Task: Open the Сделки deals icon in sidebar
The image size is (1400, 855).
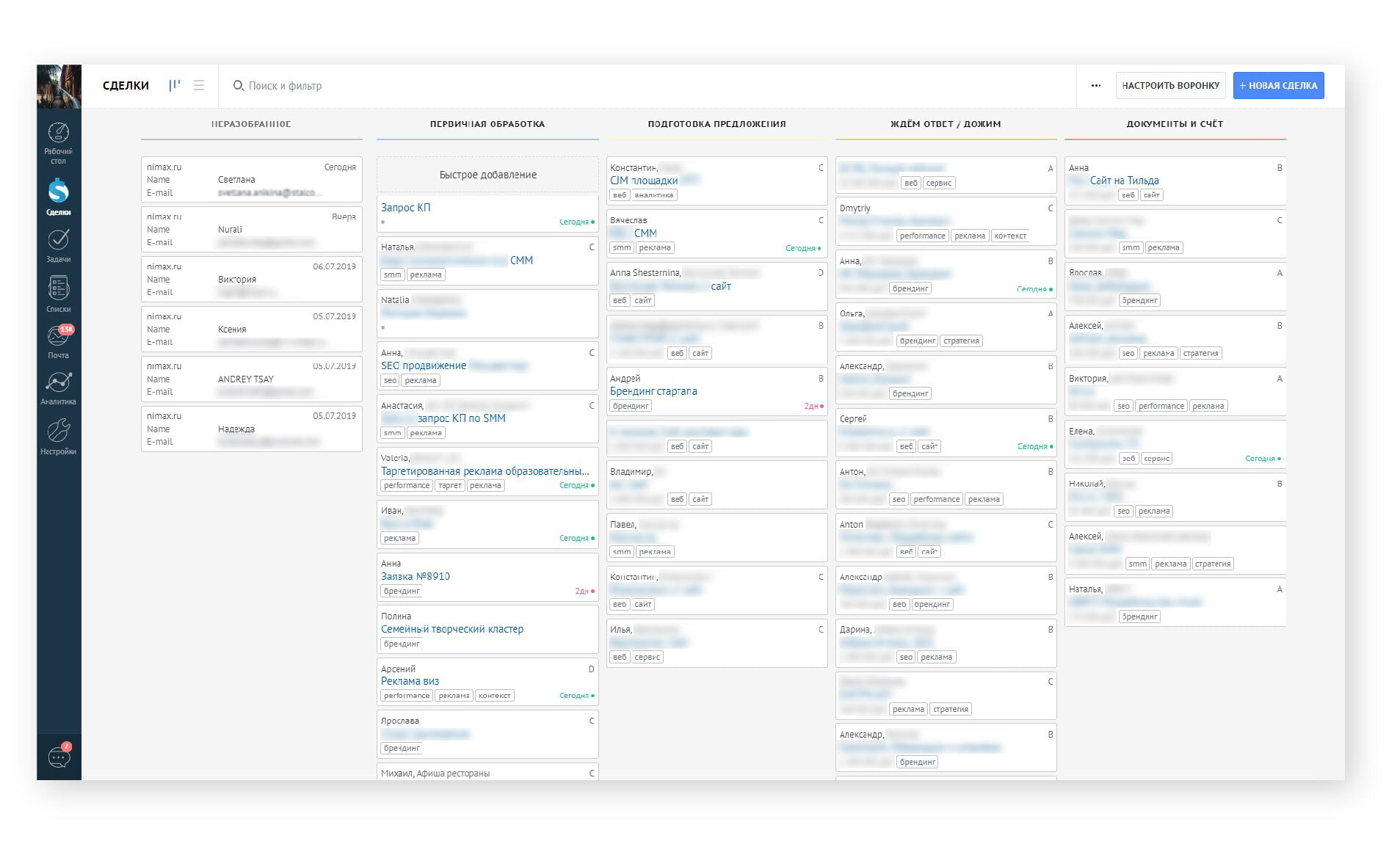Action: pos(58,192)
